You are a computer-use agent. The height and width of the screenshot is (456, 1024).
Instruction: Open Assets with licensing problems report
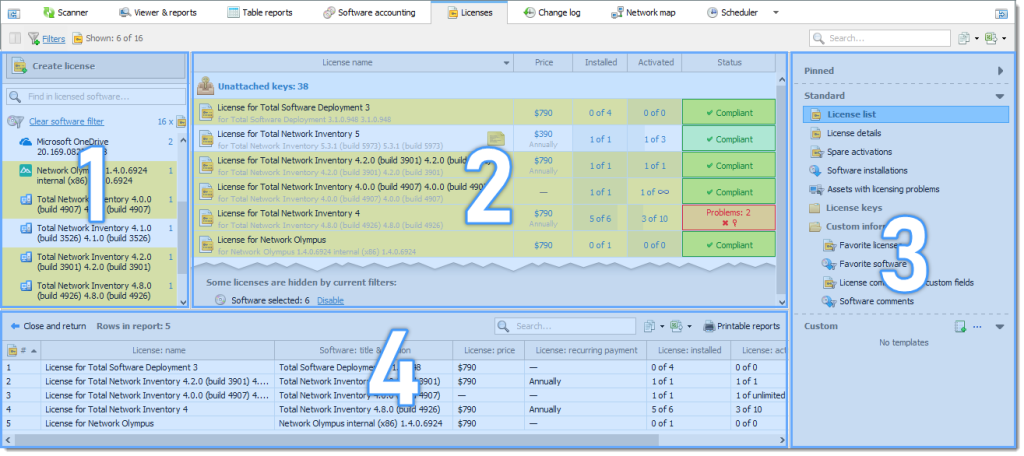click(x=883, y=189)
